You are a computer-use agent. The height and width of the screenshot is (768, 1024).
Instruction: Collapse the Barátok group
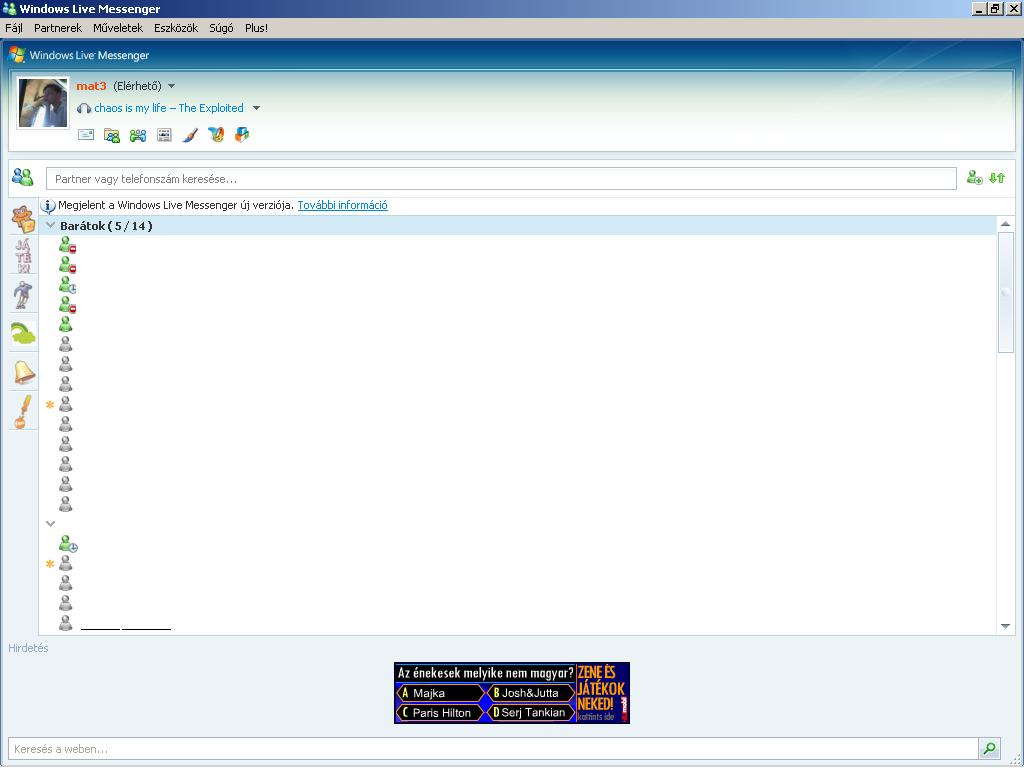point(50,225)
